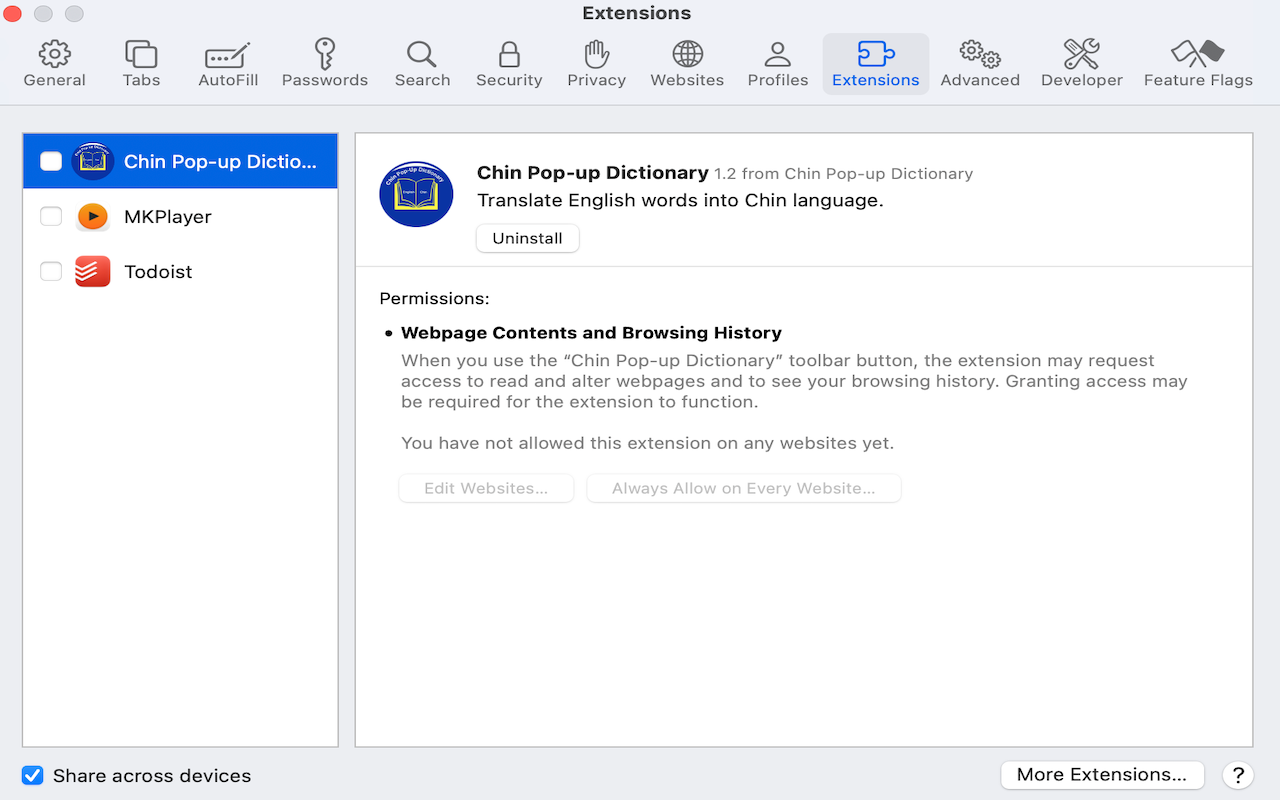Open the AutoFill preferences pane
Image resolution: width=1280 pixels, height=800 pixels.
(228, 64)
